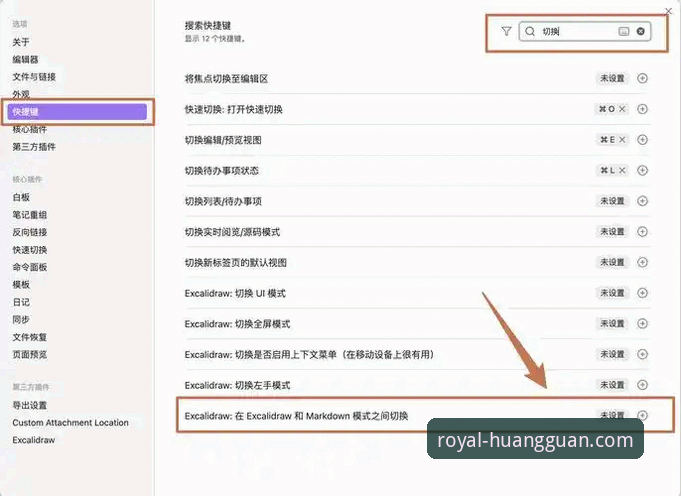
Task: Click the 搜索快捷键 heading text
Action: 208,26
